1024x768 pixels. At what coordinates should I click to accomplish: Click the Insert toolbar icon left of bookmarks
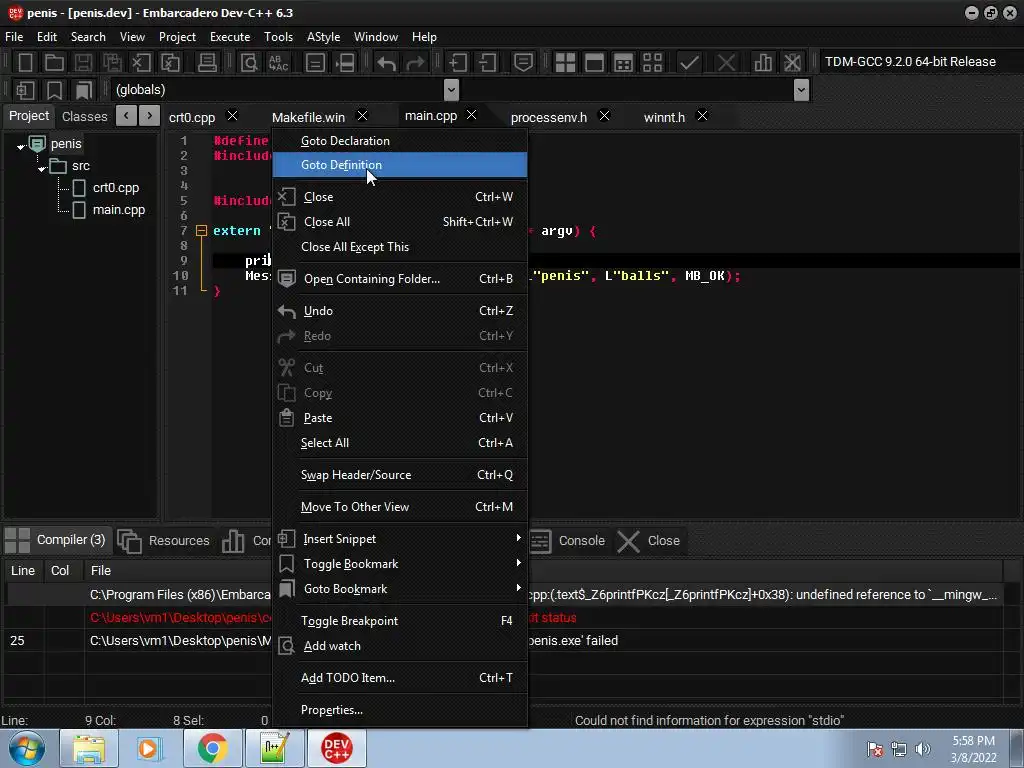coord(25,90)
